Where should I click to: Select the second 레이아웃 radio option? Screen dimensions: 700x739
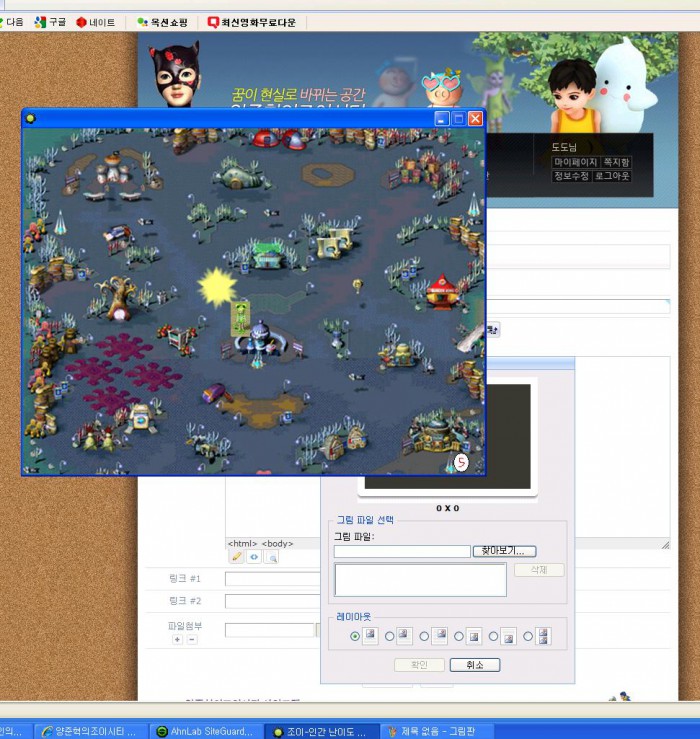coord(390,636)
